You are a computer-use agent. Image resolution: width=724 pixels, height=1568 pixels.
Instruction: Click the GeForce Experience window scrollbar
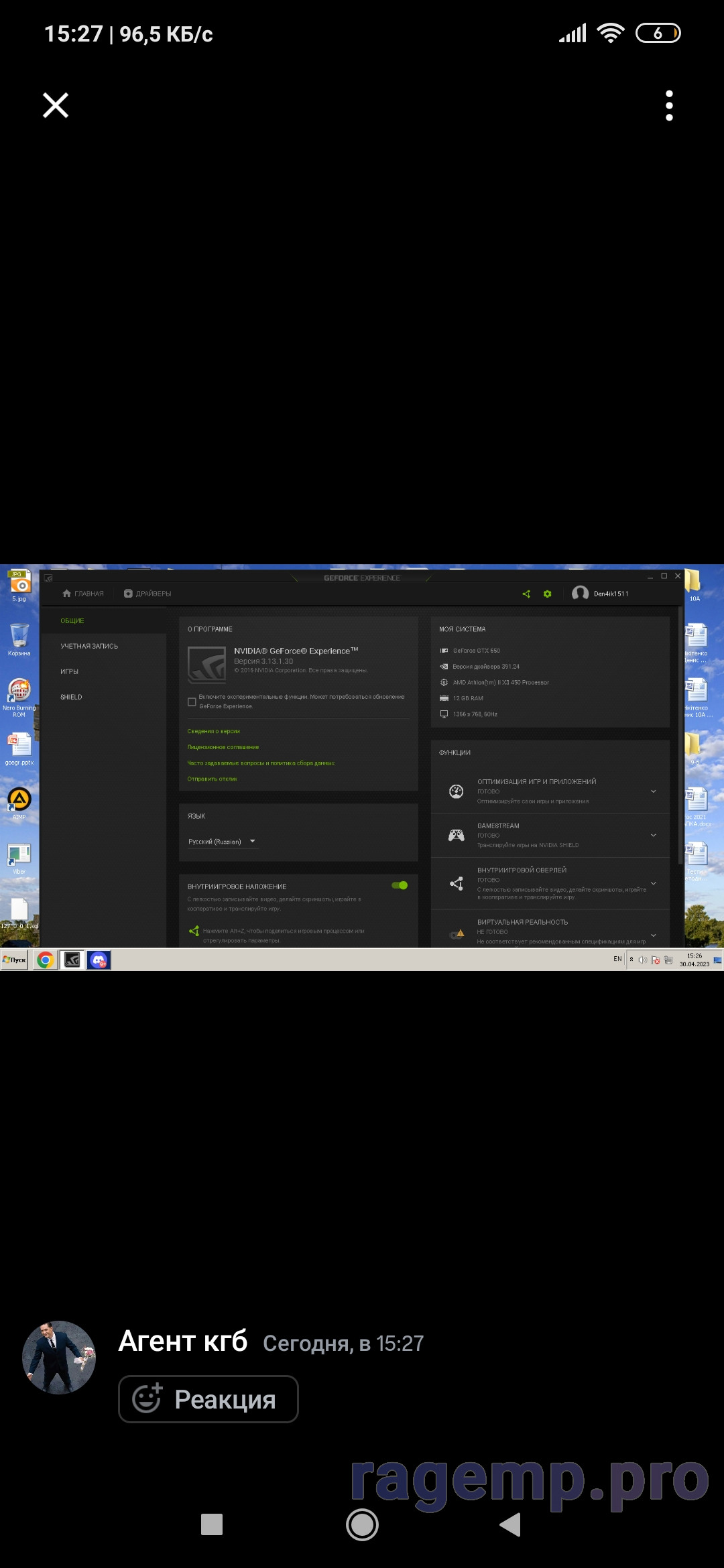680,734
